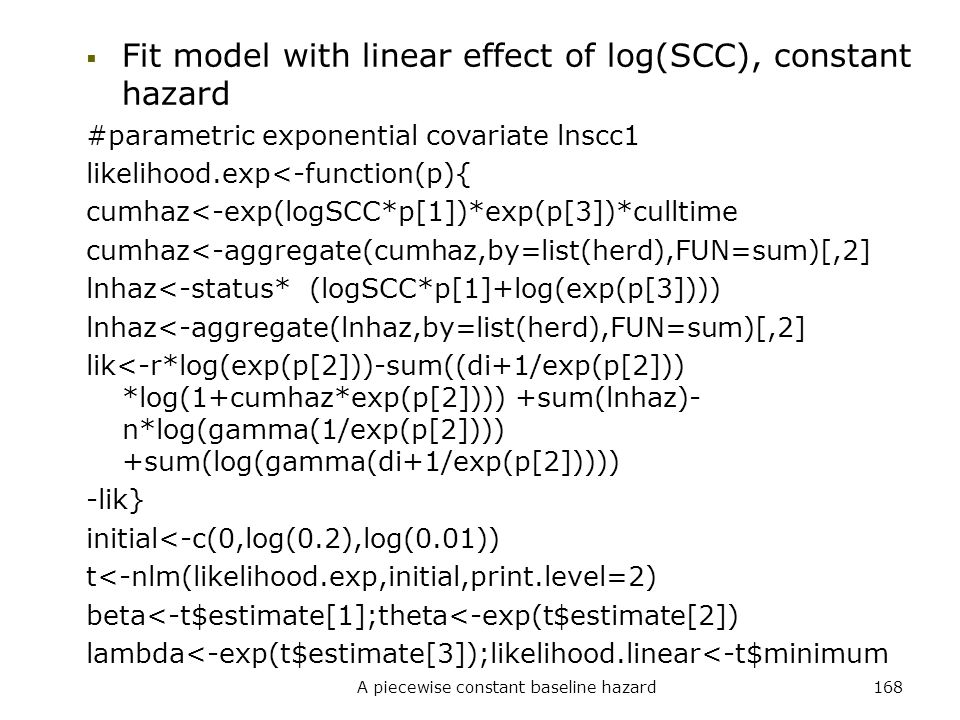Click the line beginning 'lik<-r*log(exp(p[2]))'
This screenshot has height=720, width=960.
[386, 366]
